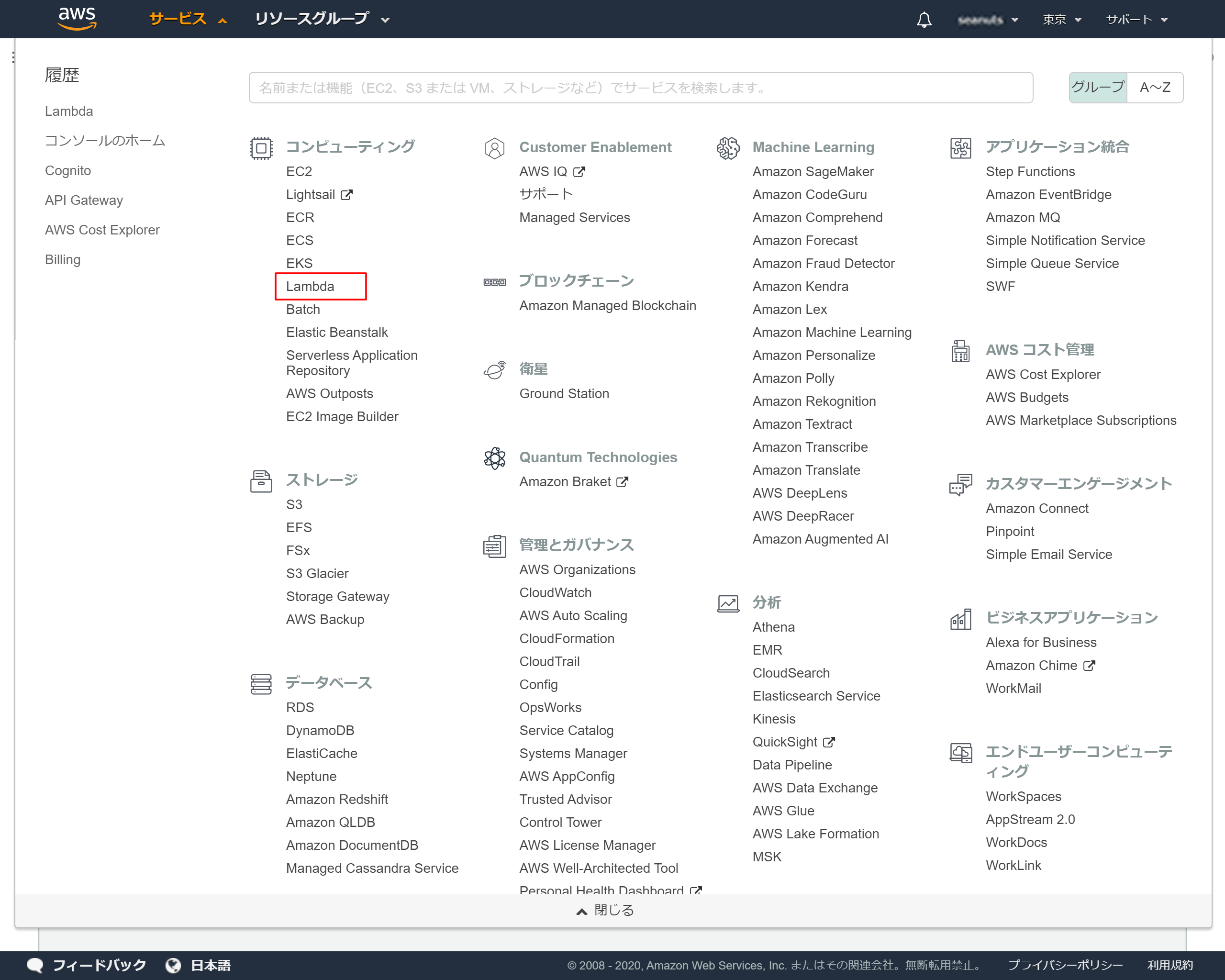Click the Quantum Technologies atom icon

pyautogui.click(x=494, y=458)
